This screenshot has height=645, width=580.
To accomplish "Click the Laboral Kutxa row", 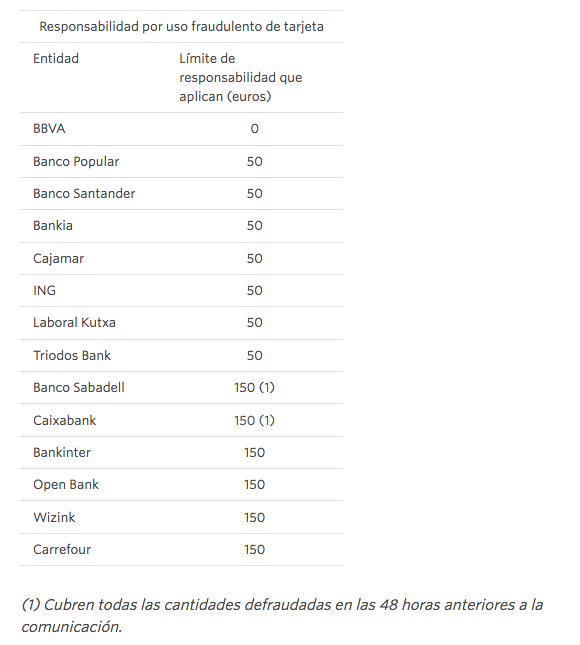I will [181, 323].
